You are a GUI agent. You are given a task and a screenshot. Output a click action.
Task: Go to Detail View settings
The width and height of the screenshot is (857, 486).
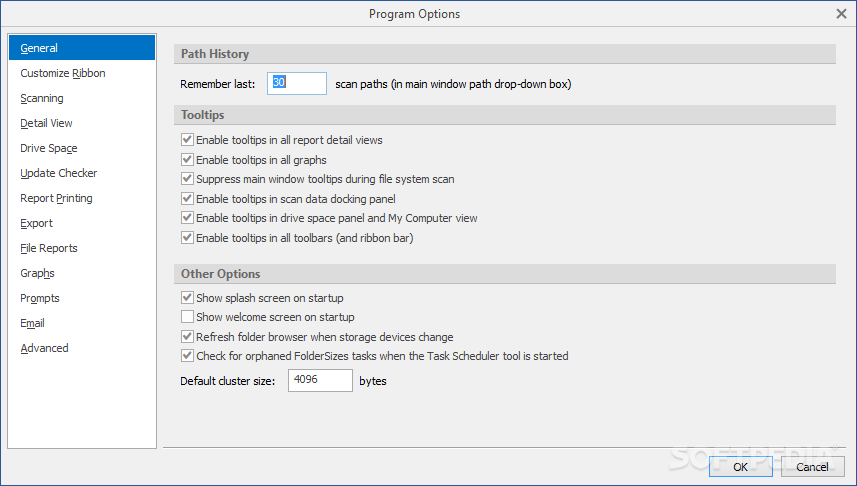[46, 124]
